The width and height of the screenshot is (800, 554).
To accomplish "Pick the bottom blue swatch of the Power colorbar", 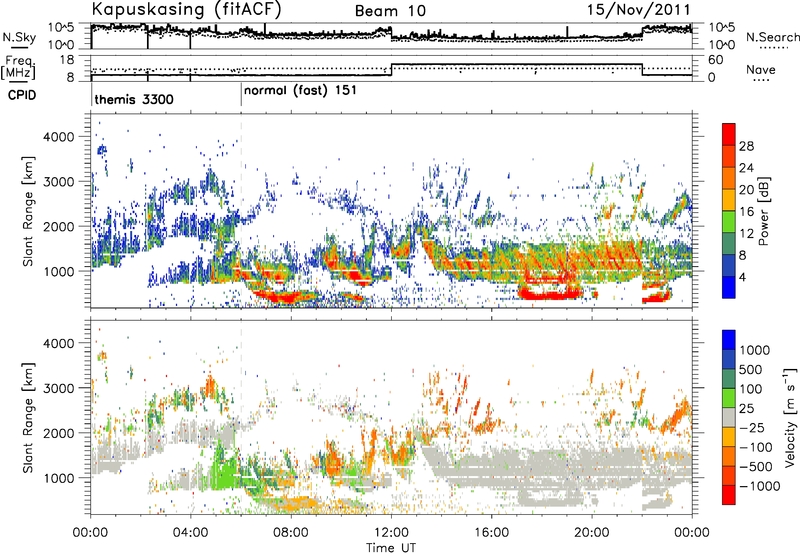I will tap(729, 288).
